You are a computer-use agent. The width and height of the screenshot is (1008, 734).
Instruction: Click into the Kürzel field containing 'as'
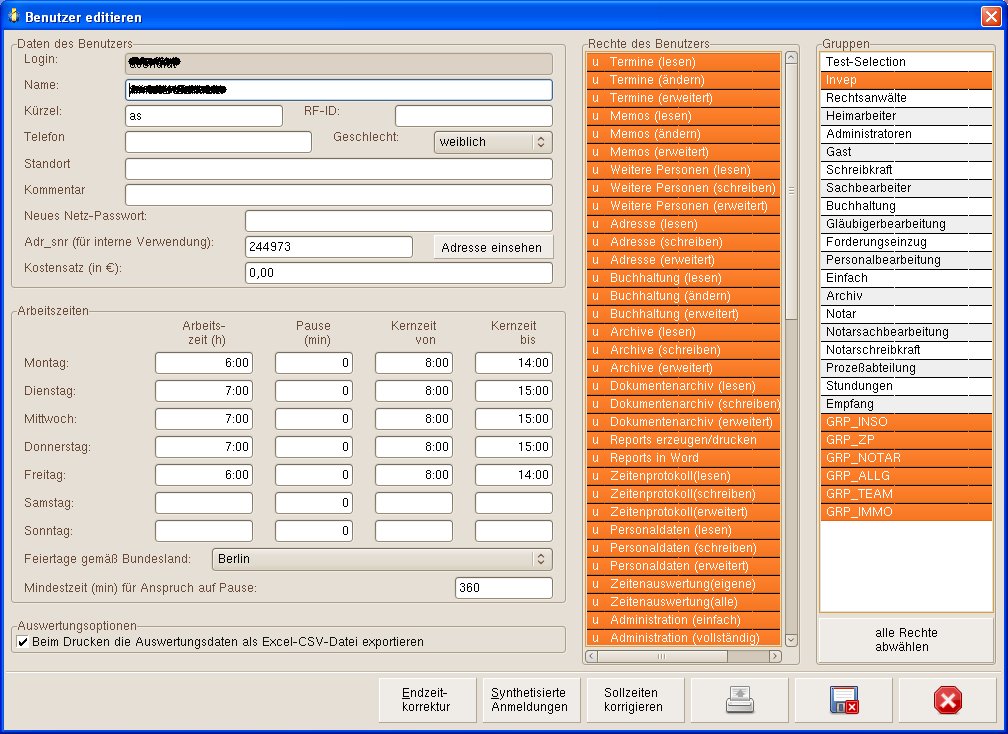tap(204, 116)
